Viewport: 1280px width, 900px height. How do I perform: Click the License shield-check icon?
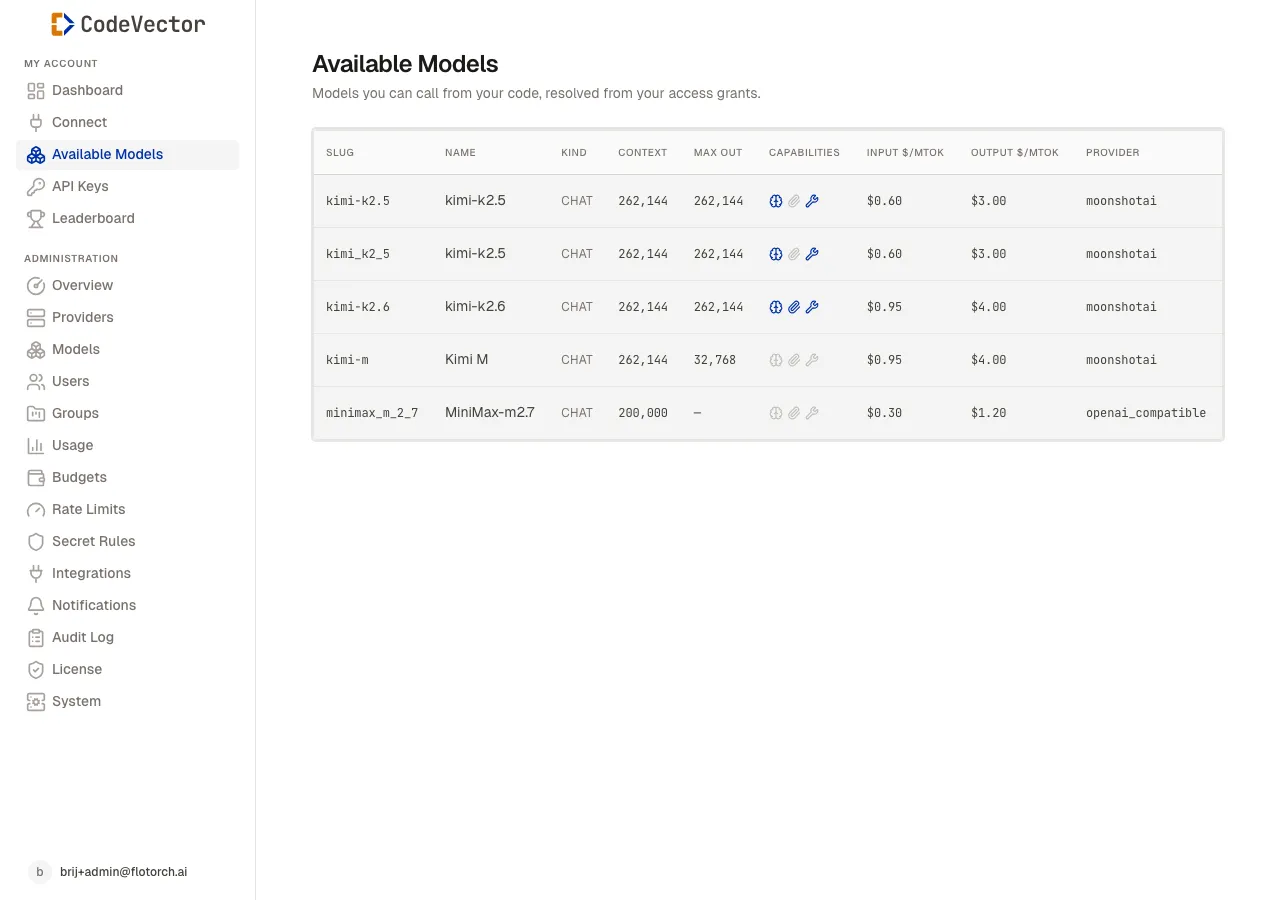pyautogui.click(x=36, y=670)
